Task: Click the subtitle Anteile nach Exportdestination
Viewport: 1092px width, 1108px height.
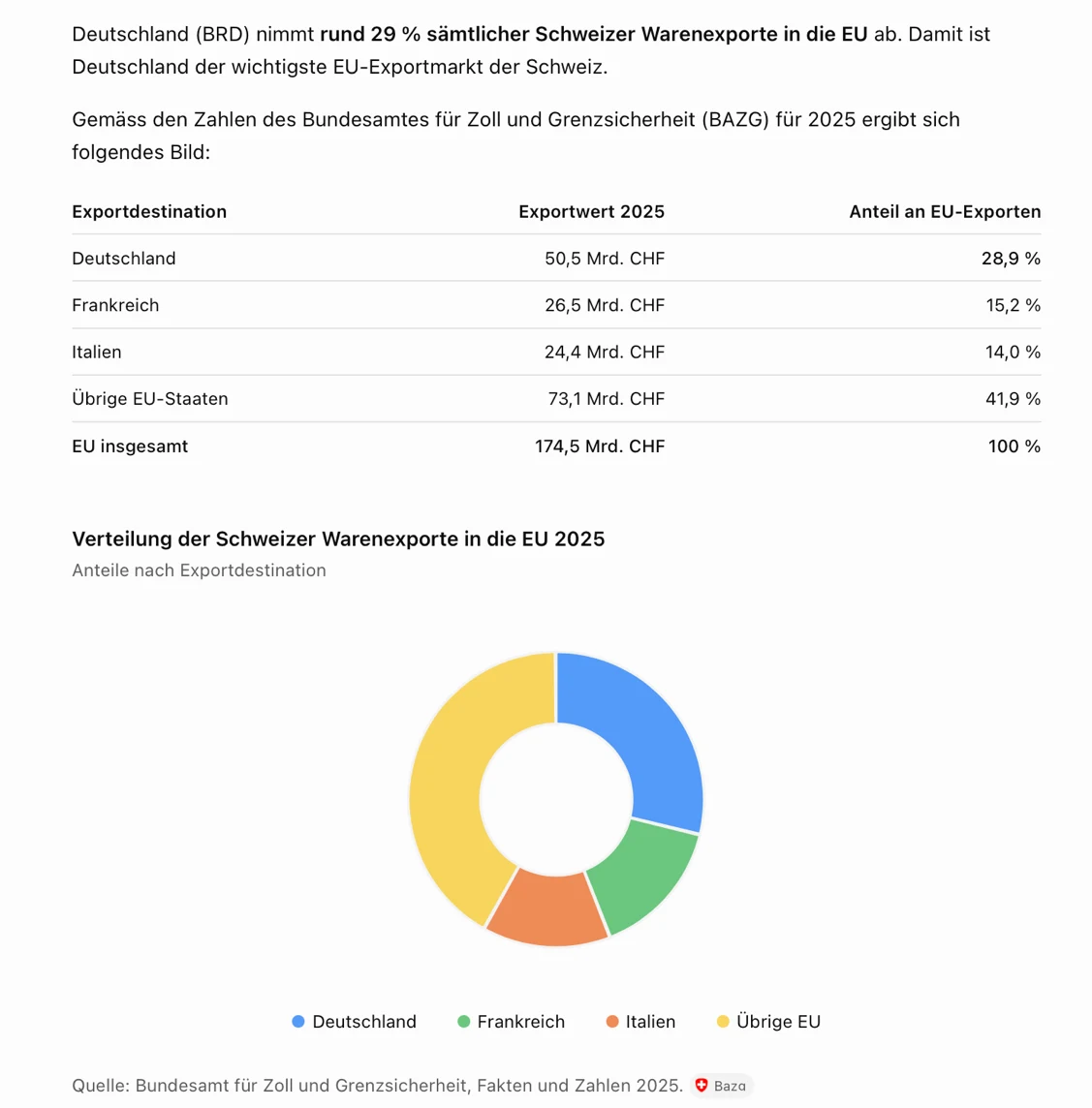Action: click(199, 570)
